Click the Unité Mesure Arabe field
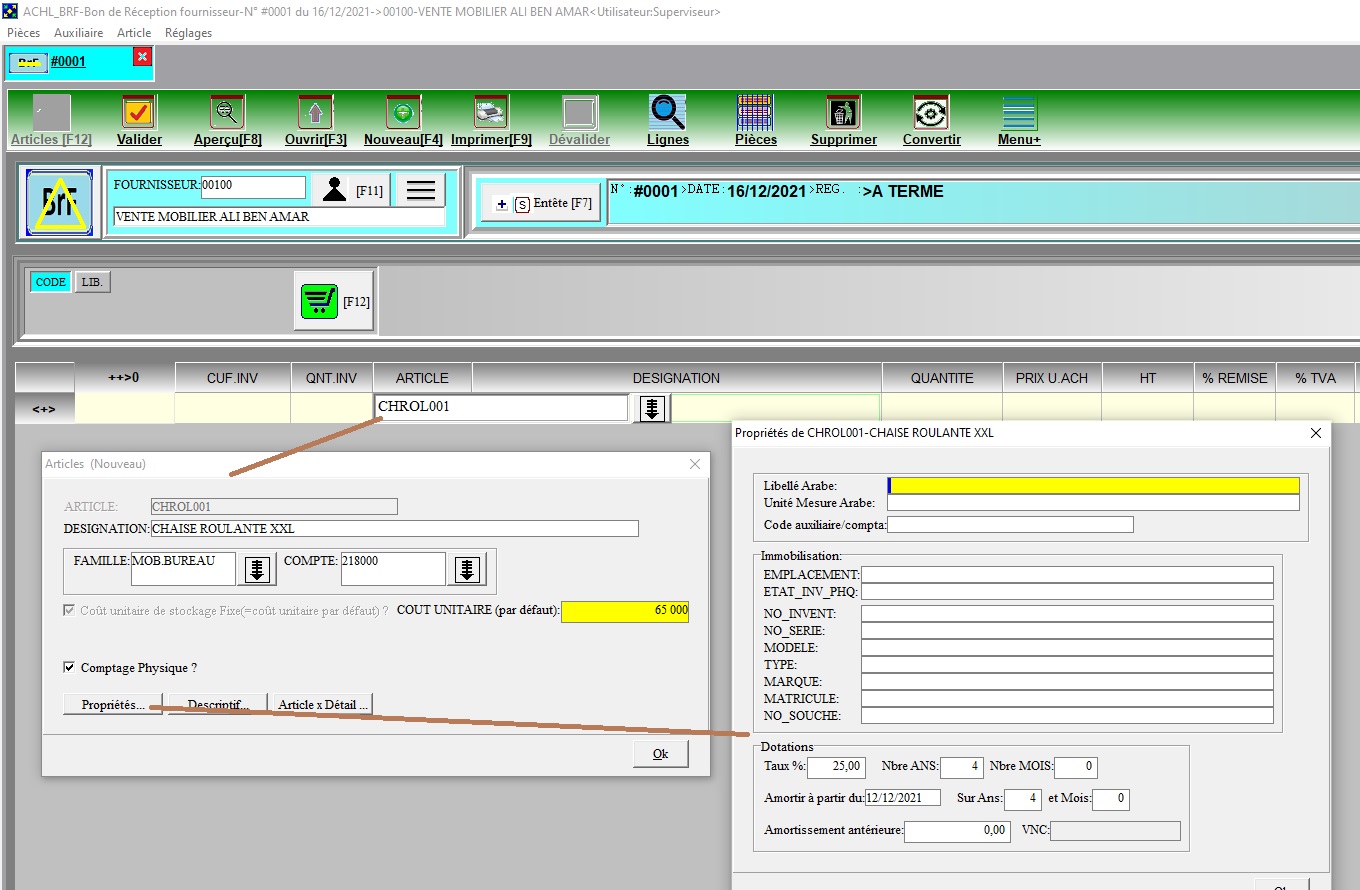The image size is (1360, 890). pyautogui.click(x=1094, y=503)
